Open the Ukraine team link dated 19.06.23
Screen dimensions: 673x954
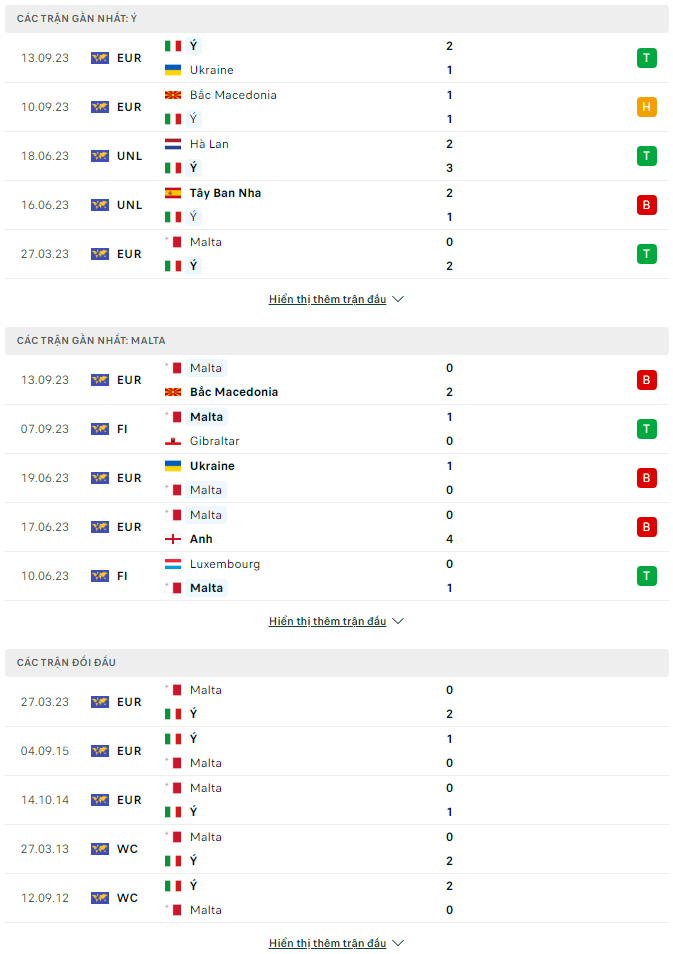[212, 466]
